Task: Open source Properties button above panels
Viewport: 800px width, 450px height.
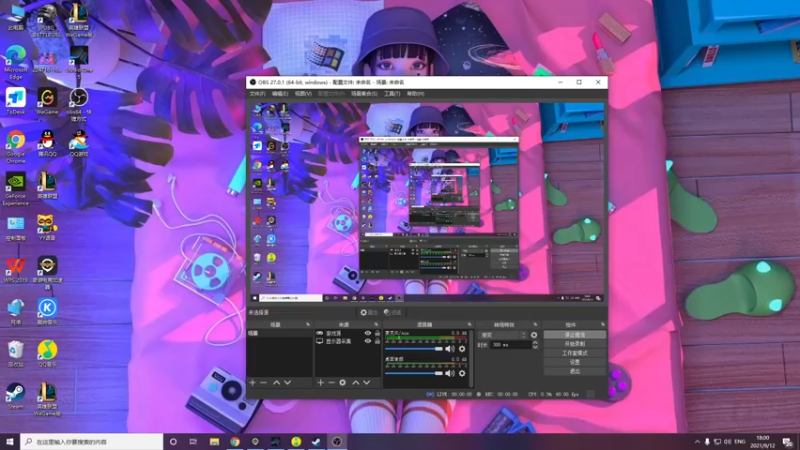Action: (x=369, y=312)
